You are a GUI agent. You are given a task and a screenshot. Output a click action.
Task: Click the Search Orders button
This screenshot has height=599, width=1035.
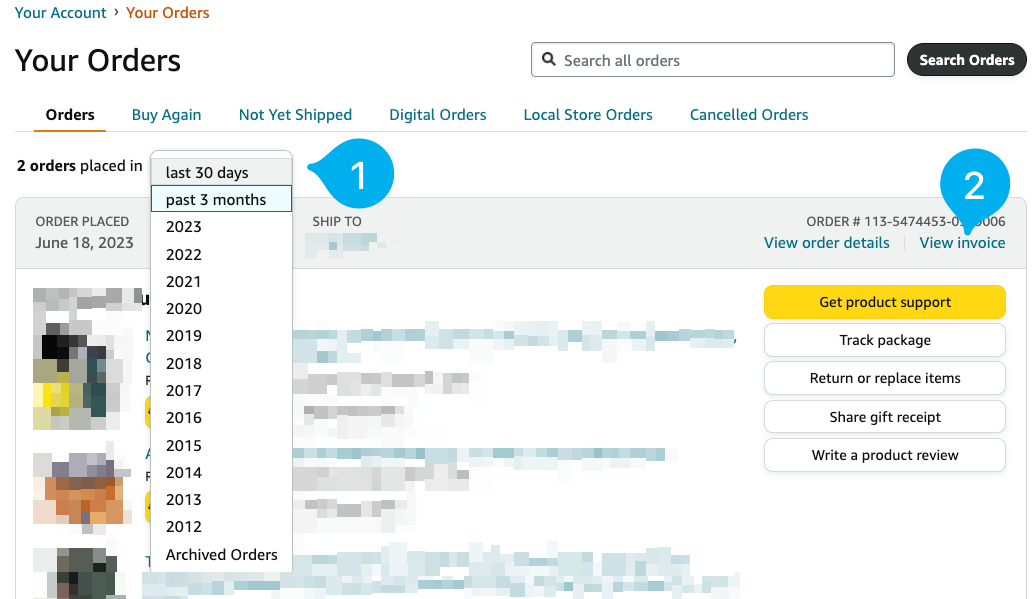point(966,60)
